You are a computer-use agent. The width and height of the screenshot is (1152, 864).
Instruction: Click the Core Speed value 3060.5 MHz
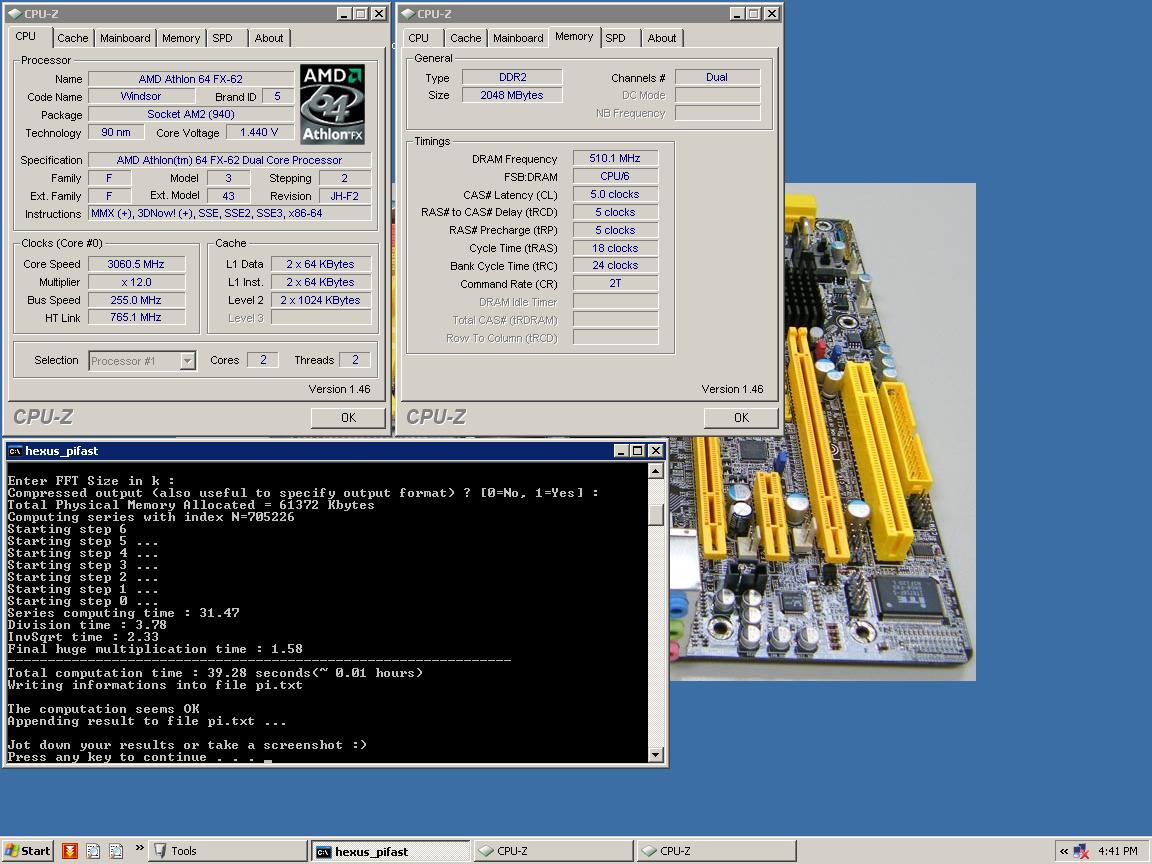[x=136, y=264]
